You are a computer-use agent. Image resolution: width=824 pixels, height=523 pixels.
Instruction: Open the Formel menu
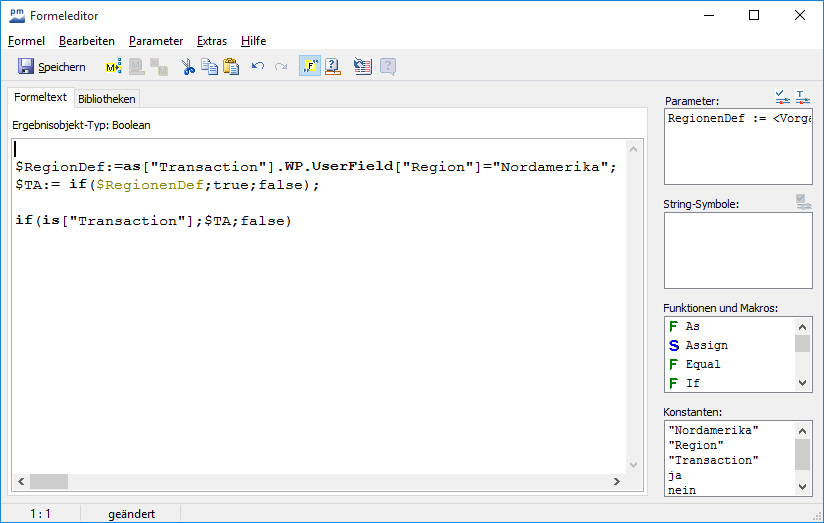click(27, 41)
